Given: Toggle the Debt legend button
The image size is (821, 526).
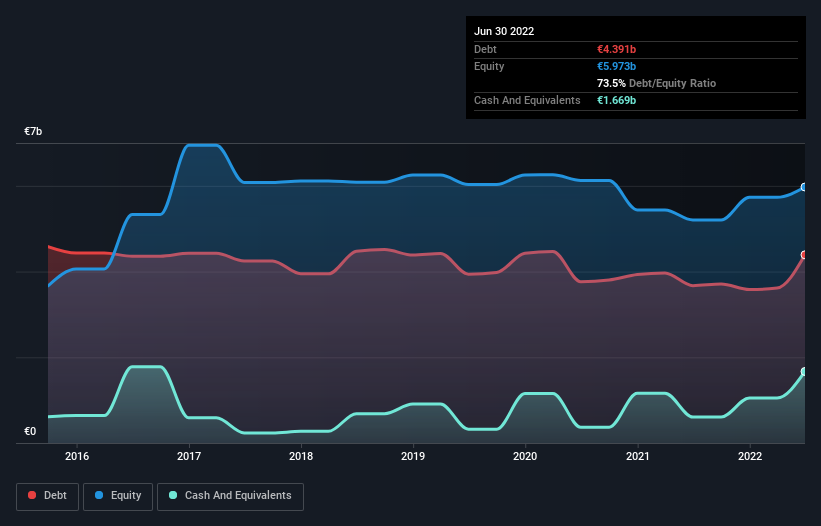Looking at the screenshot, I should point(47,496).
